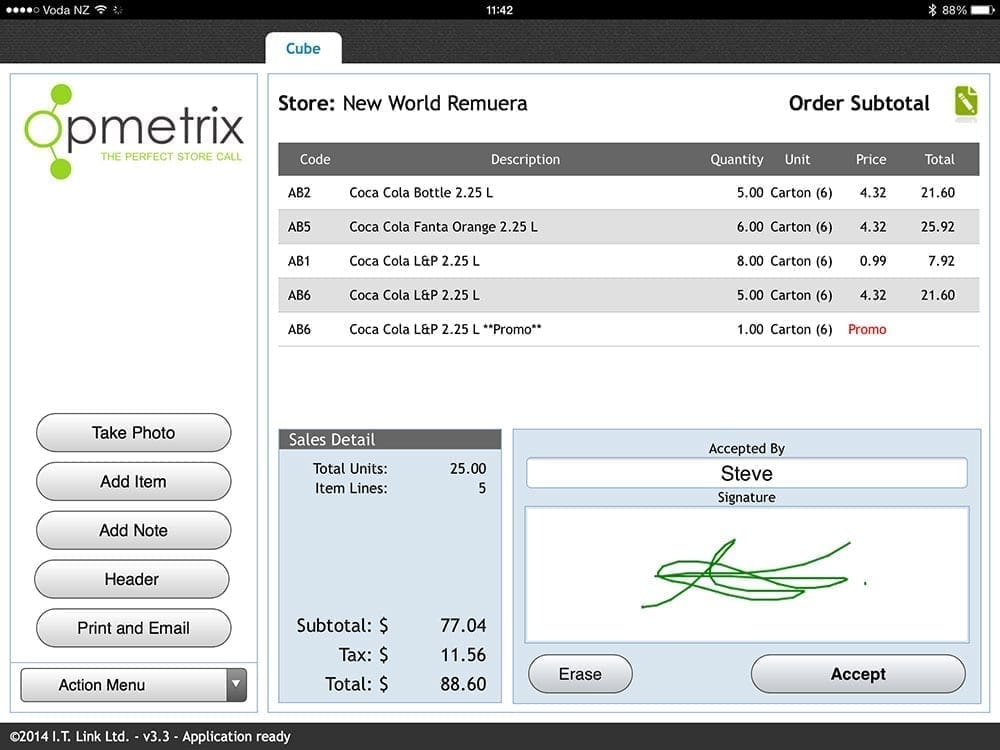1000x750 pixels.
Task: Click the 1.00 quantity cell
Action: [750, 329]
